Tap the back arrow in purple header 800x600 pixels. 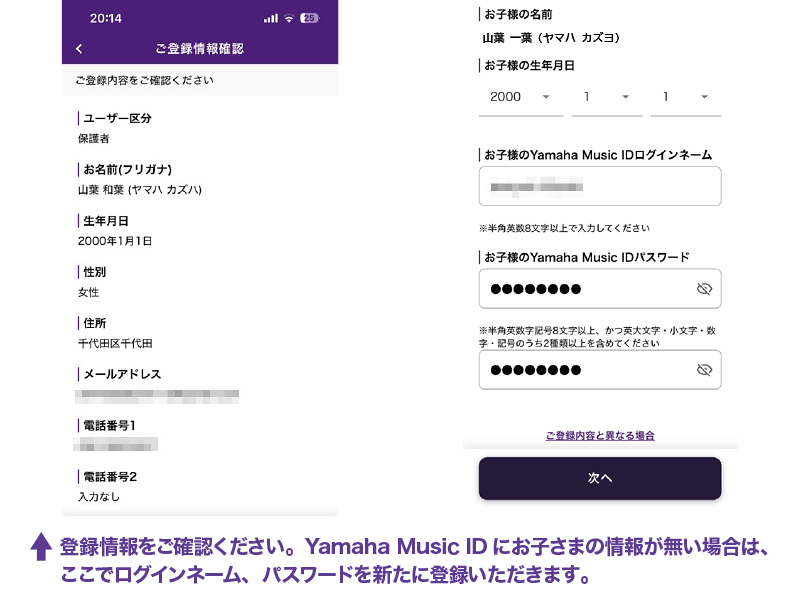click(x=79, y=49)
